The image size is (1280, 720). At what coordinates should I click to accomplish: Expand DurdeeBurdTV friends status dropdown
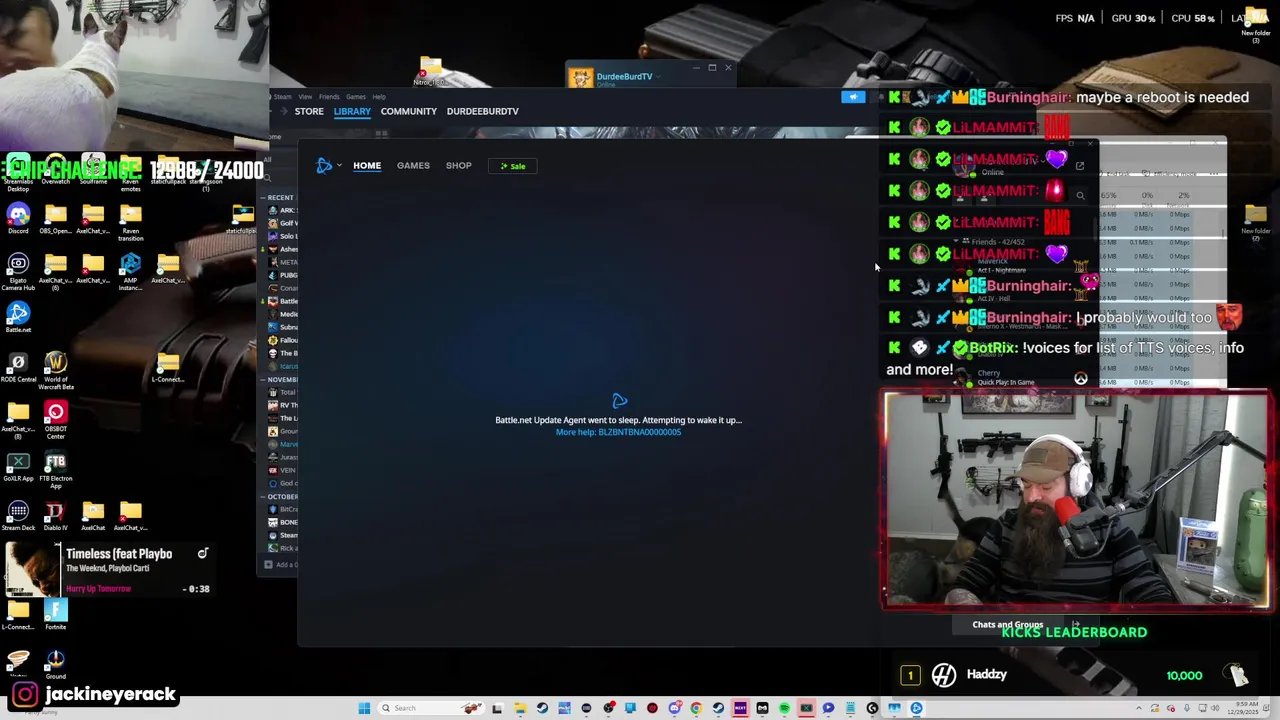pyautogui.click(x=657, y=76)
